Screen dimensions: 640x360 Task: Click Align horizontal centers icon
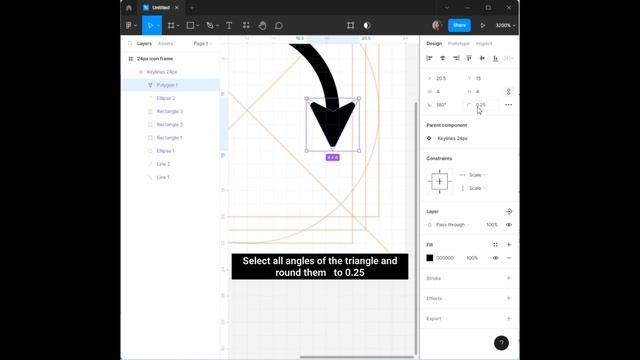[x=442, y=58]
